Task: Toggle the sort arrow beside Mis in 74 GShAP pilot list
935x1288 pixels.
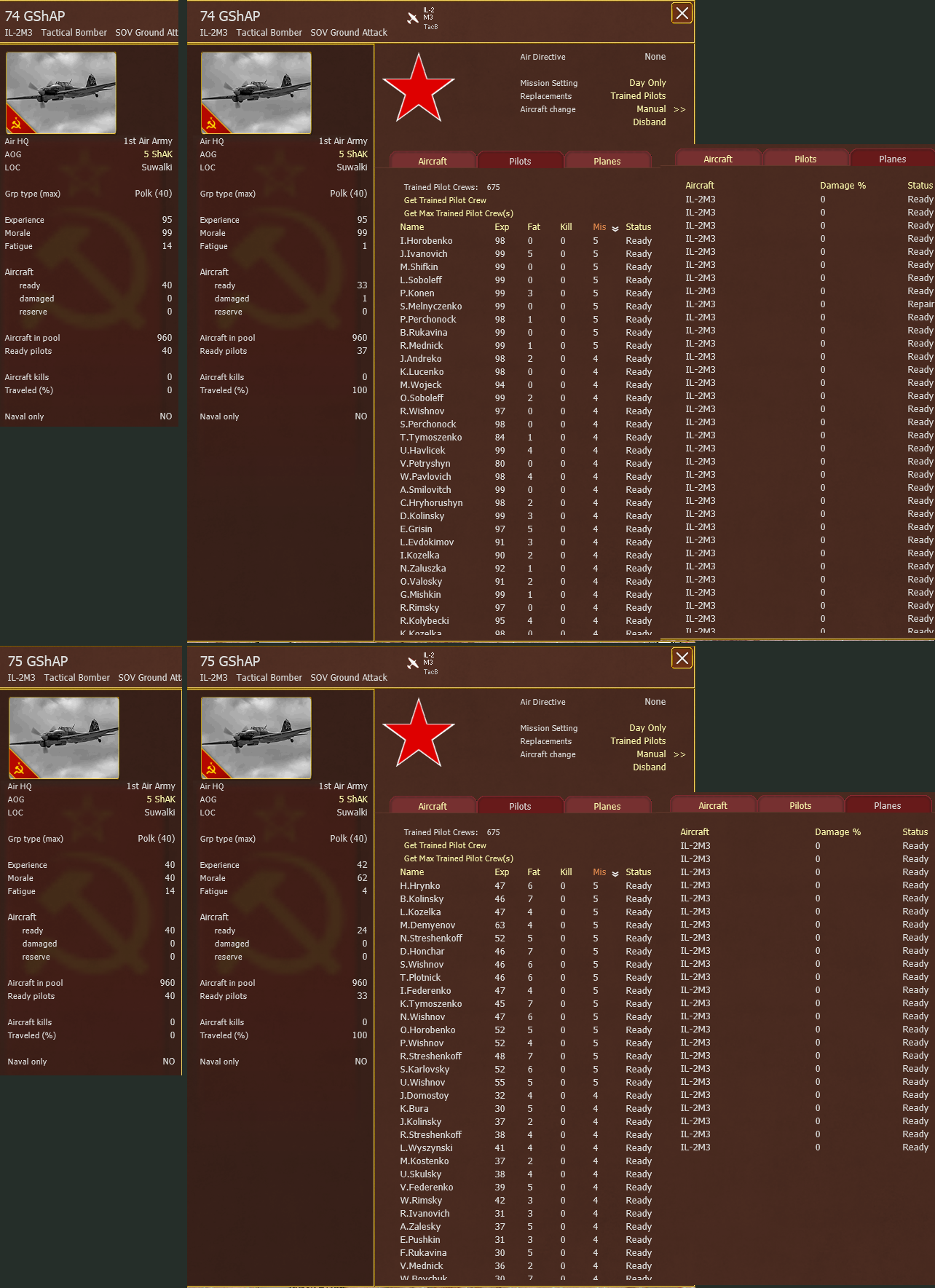Action: pyautogui.click(x=615, y=228)
